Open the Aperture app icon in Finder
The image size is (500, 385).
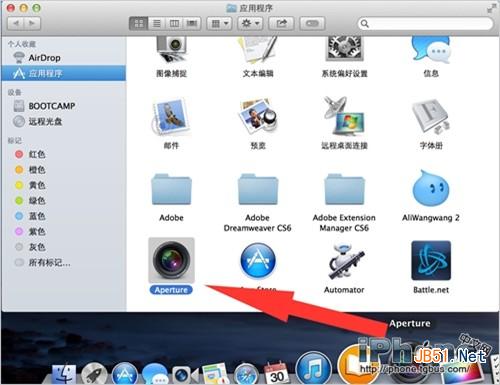pyautogui.click(x=171, y=260)
